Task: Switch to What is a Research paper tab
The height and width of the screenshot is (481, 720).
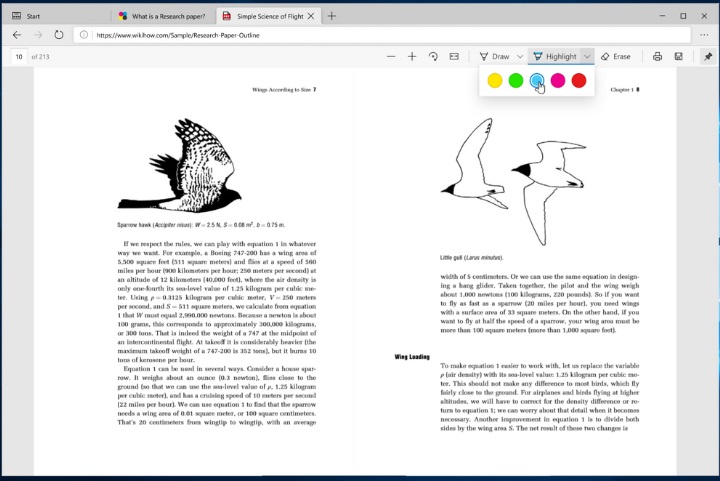Action: [163, 16]
